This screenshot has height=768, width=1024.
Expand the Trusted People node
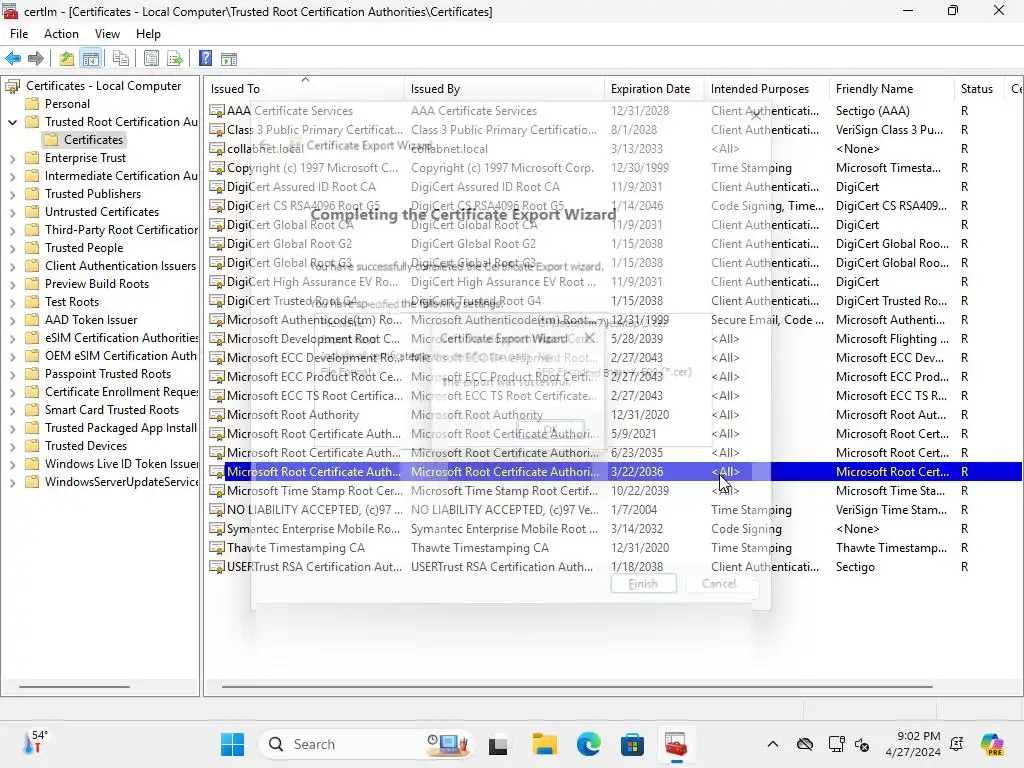(x=12, y=248)
